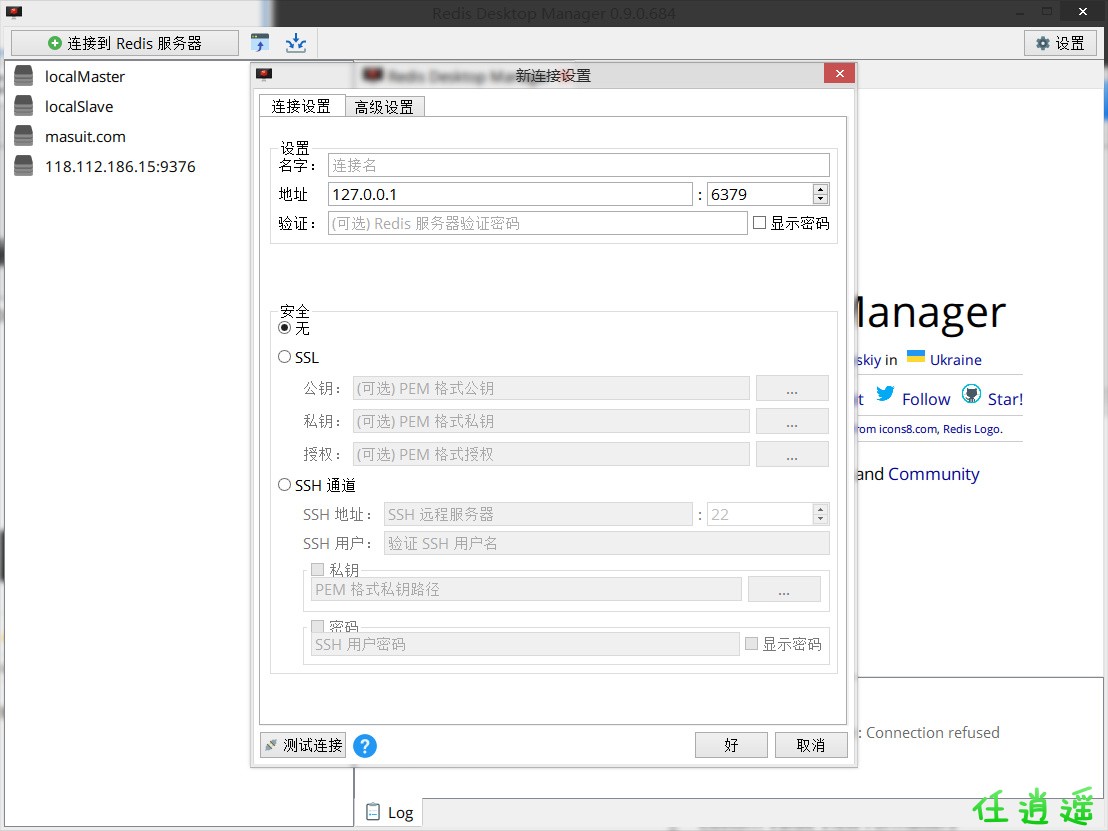Click the dialog title bar app icon
Viewport: 1108px width, 831px height.
coord(264,74)
